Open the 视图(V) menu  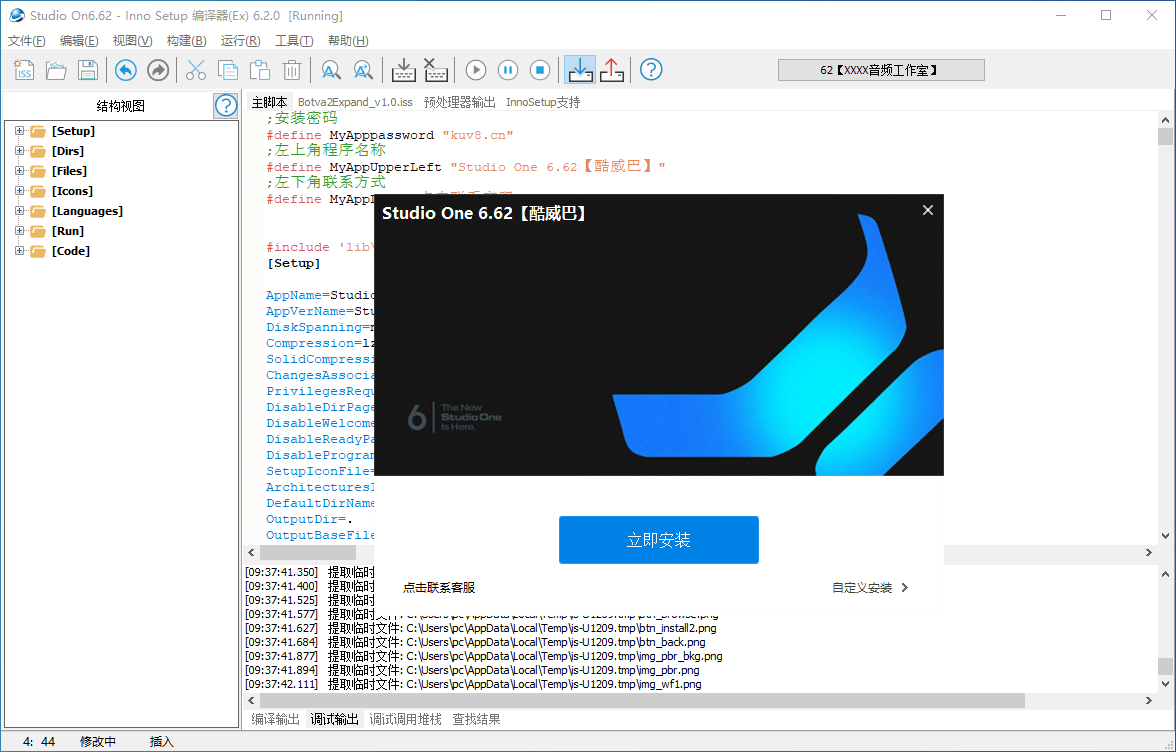tap(132, 40)
